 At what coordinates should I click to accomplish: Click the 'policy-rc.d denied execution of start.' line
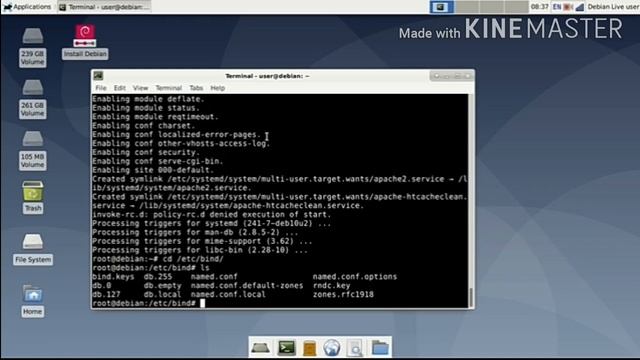coord(212,214)
